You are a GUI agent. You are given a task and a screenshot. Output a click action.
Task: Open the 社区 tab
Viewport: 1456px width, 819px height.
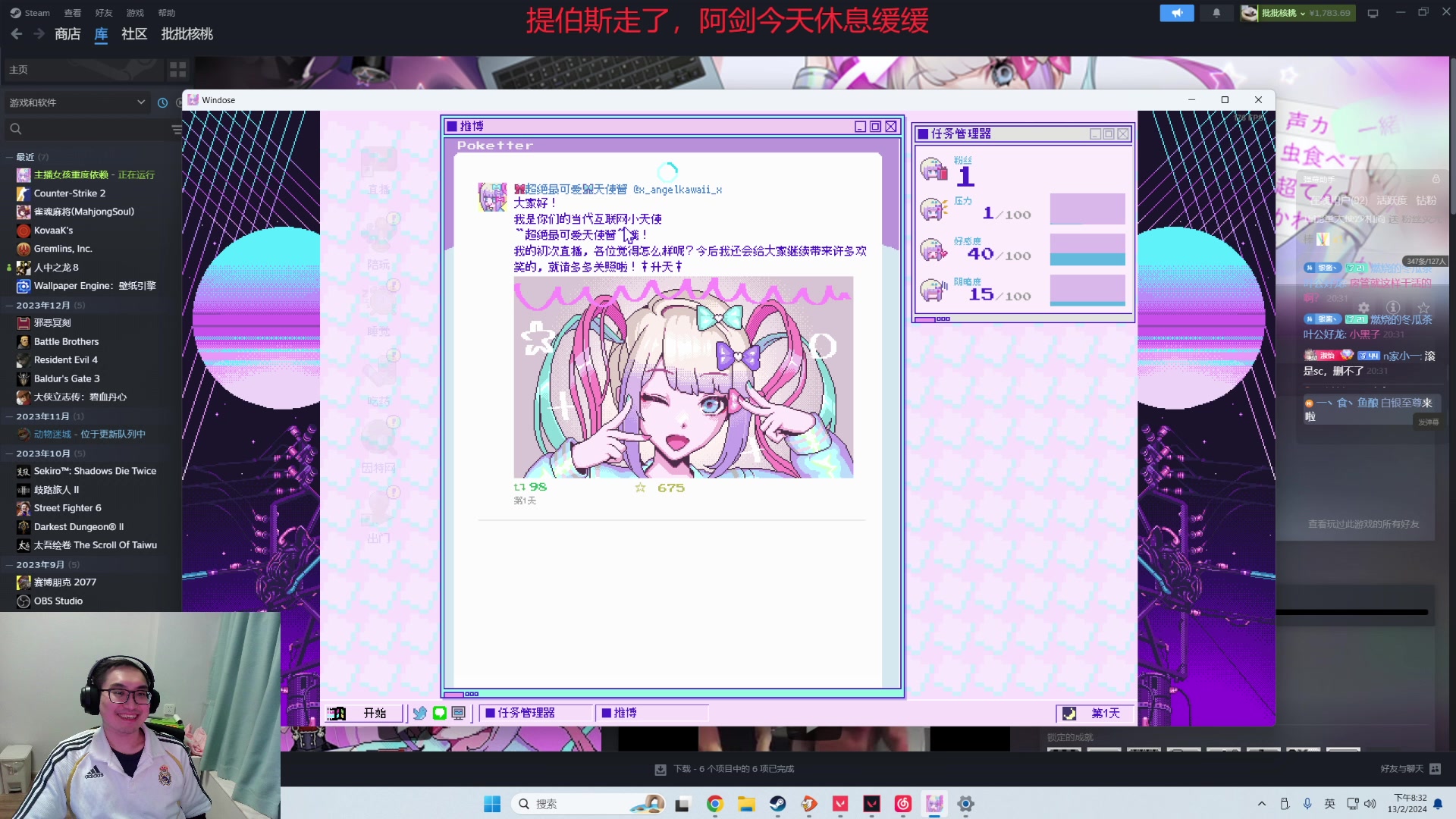coord(134,34)
